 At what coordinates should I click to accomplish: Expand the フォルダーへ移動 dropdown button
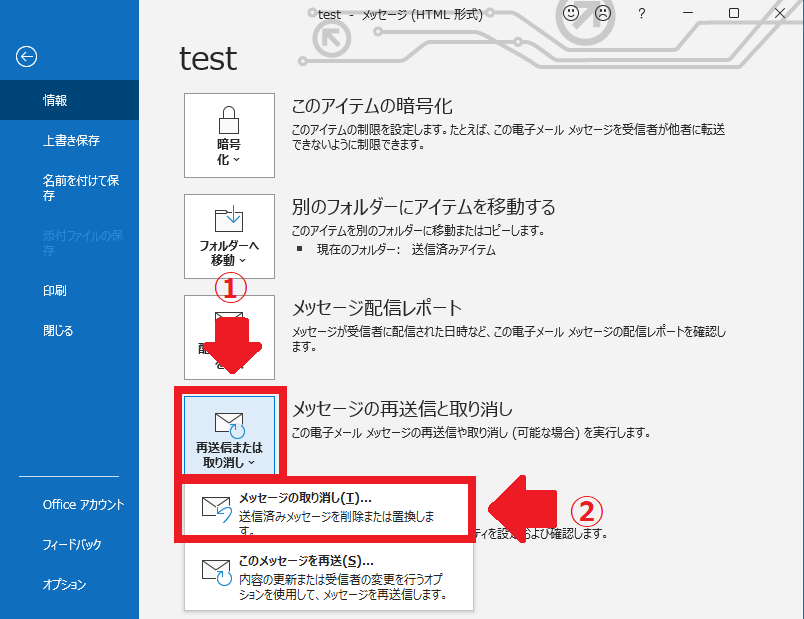click(229, 236)
